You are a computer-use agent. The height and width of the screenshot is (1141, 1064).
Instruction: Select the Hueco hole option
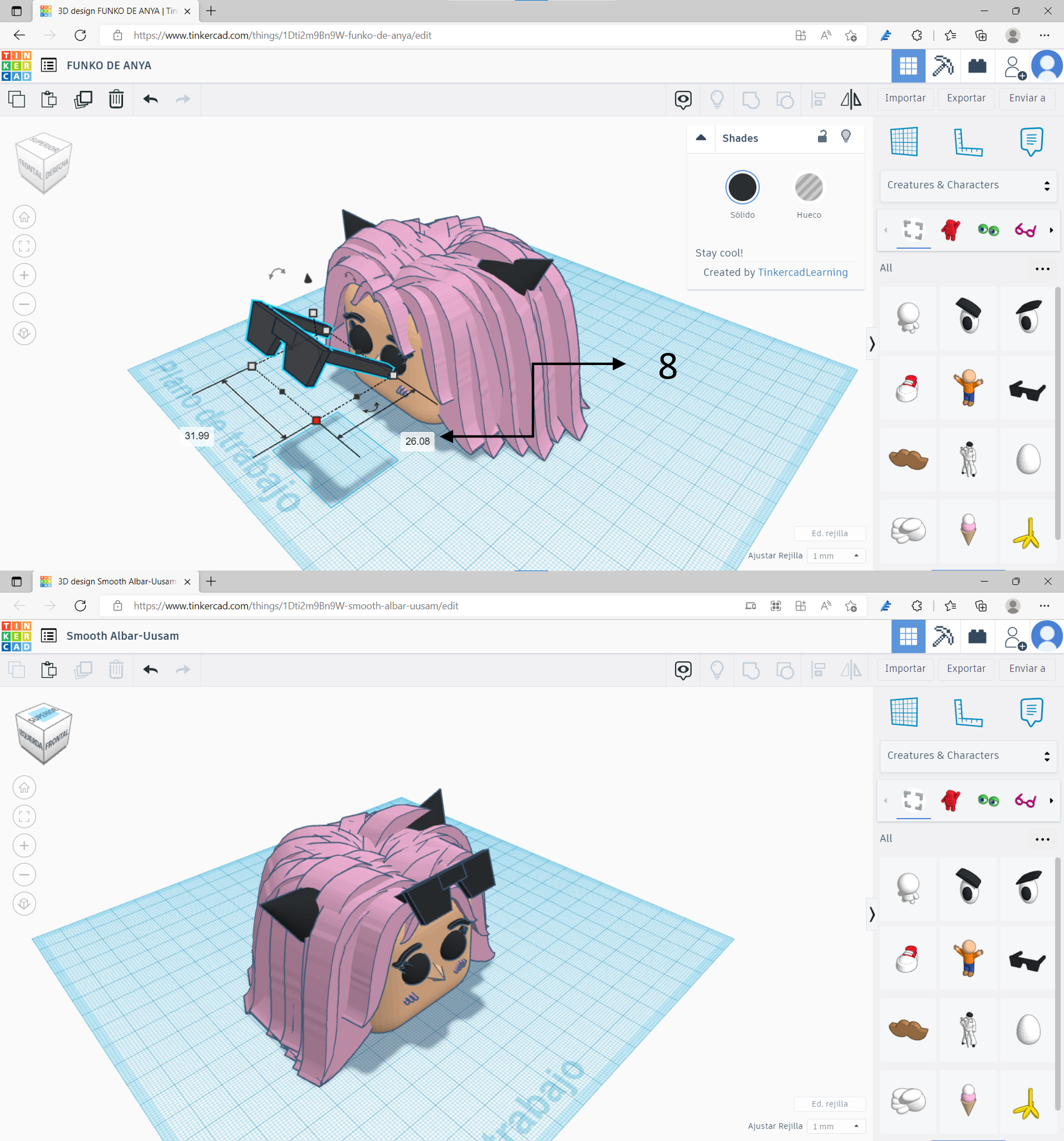pos(809,188)
